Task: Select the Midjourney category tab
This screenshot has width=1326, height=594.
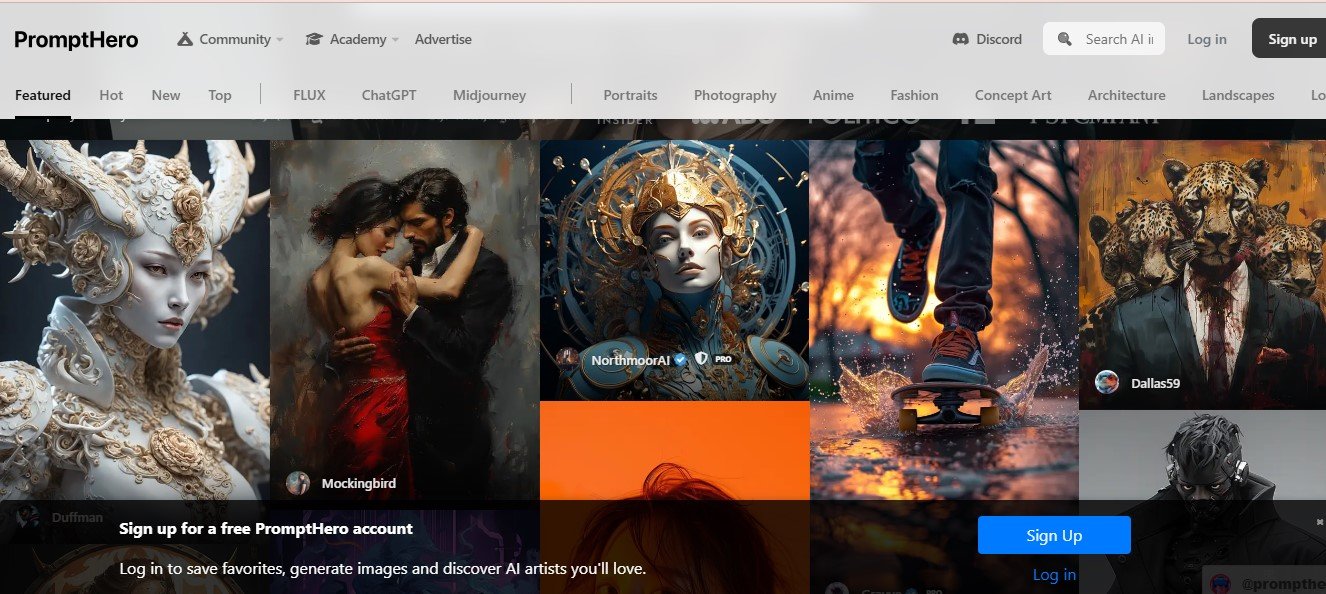Action: [489, 95]
